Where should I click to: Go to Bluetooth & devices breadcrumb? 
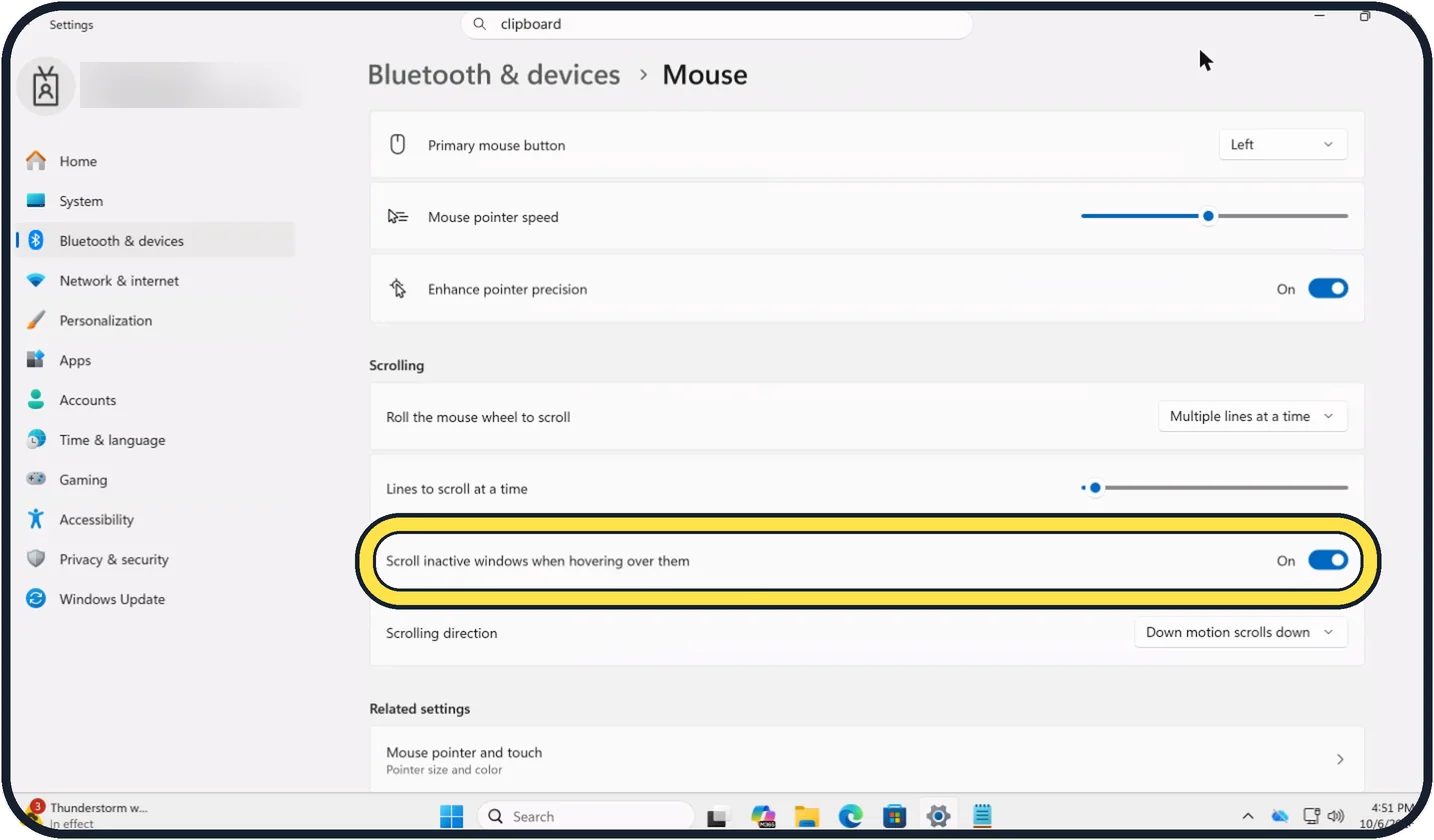[494, 75]
